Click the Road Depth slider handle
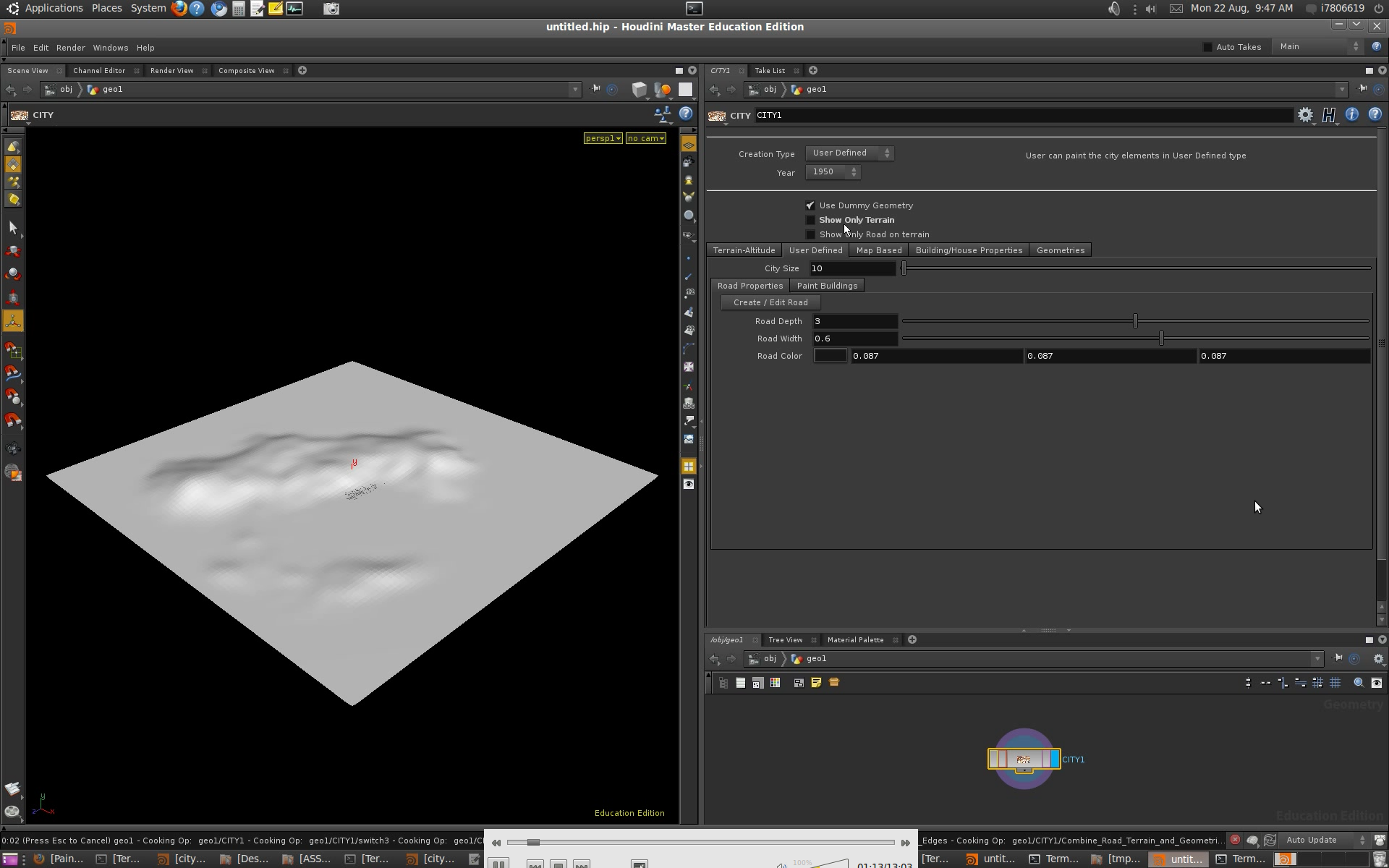The height and width of the screenshot is (868, 1389). pos(1135,320)
